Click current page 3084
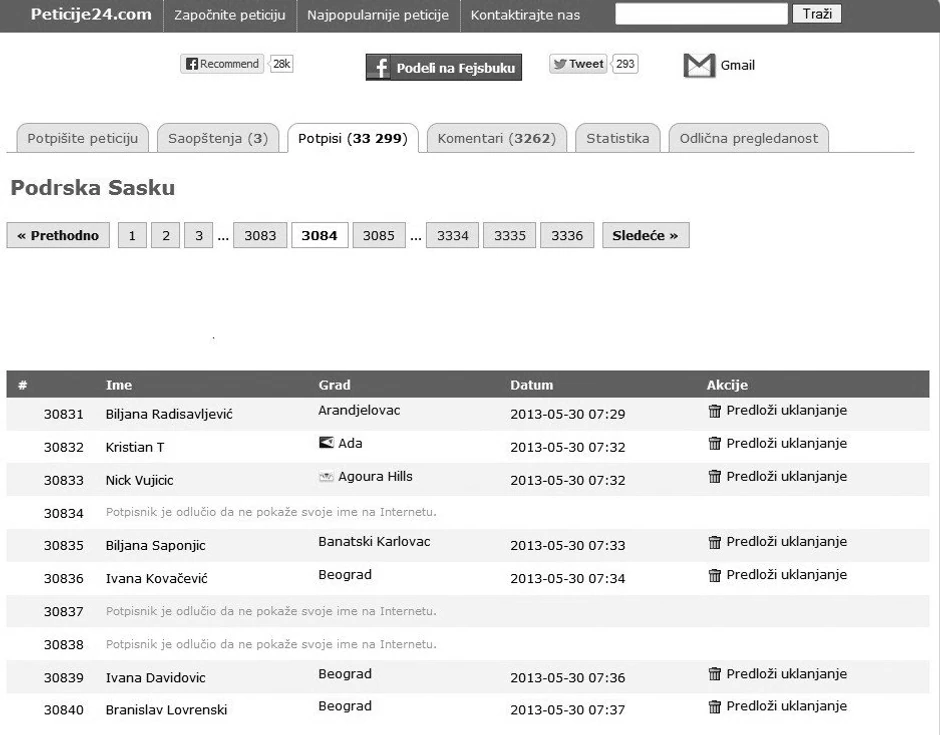Viewport: 940px width, 735px height. pyautogui.click(x=320, y=235)
